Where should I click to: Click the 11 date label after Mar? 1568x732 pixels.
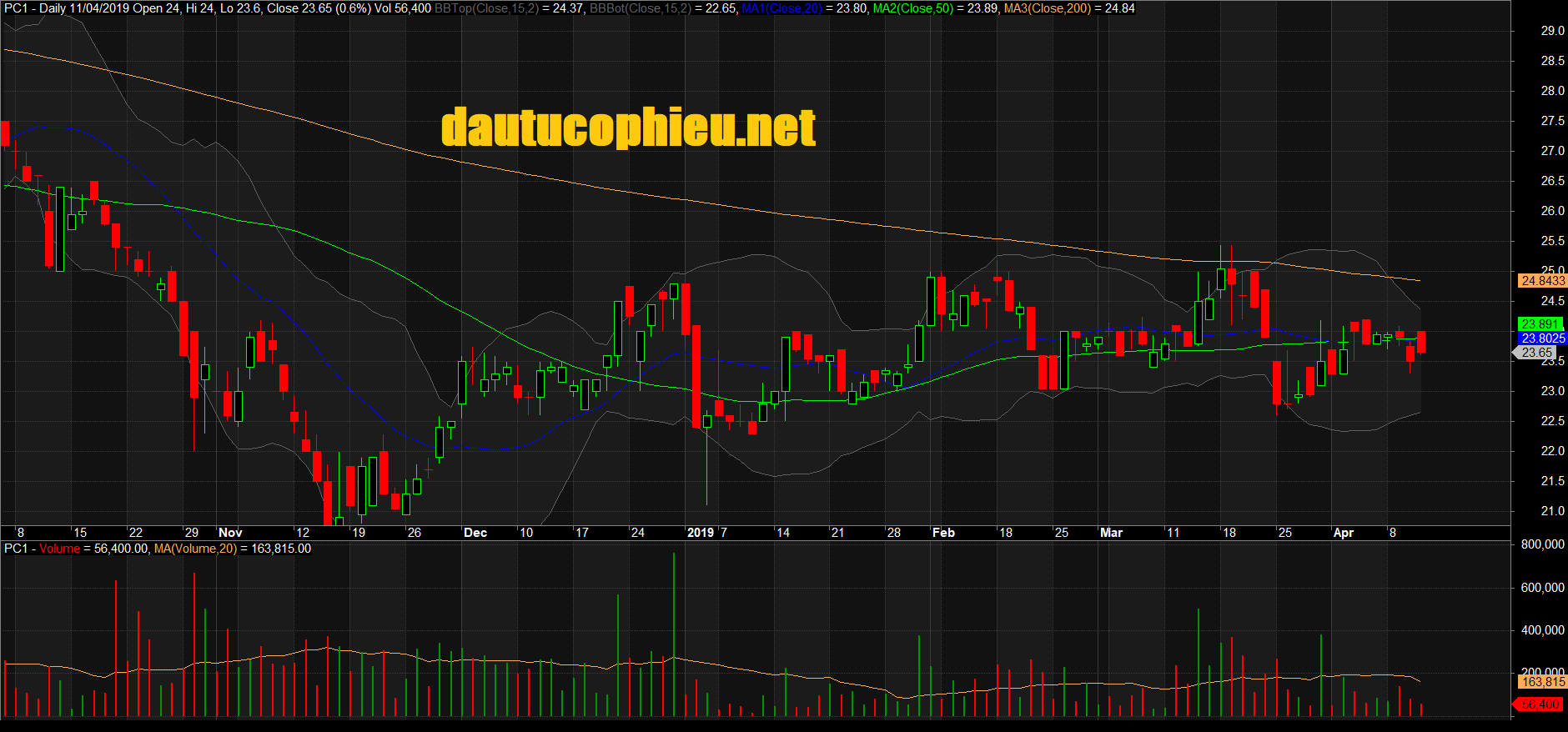point(1173,533)
